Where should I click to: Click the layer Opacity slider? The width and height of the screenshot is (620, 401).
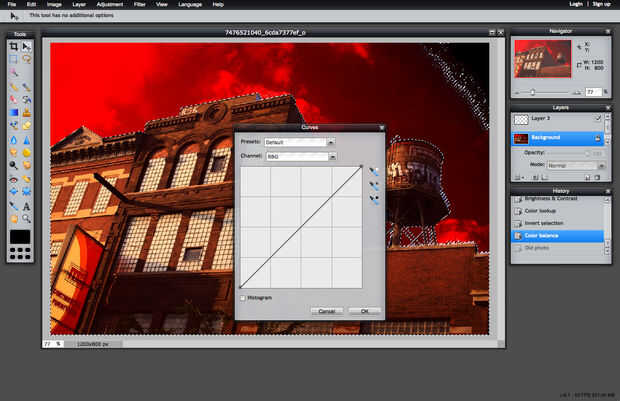coord(569,153)
